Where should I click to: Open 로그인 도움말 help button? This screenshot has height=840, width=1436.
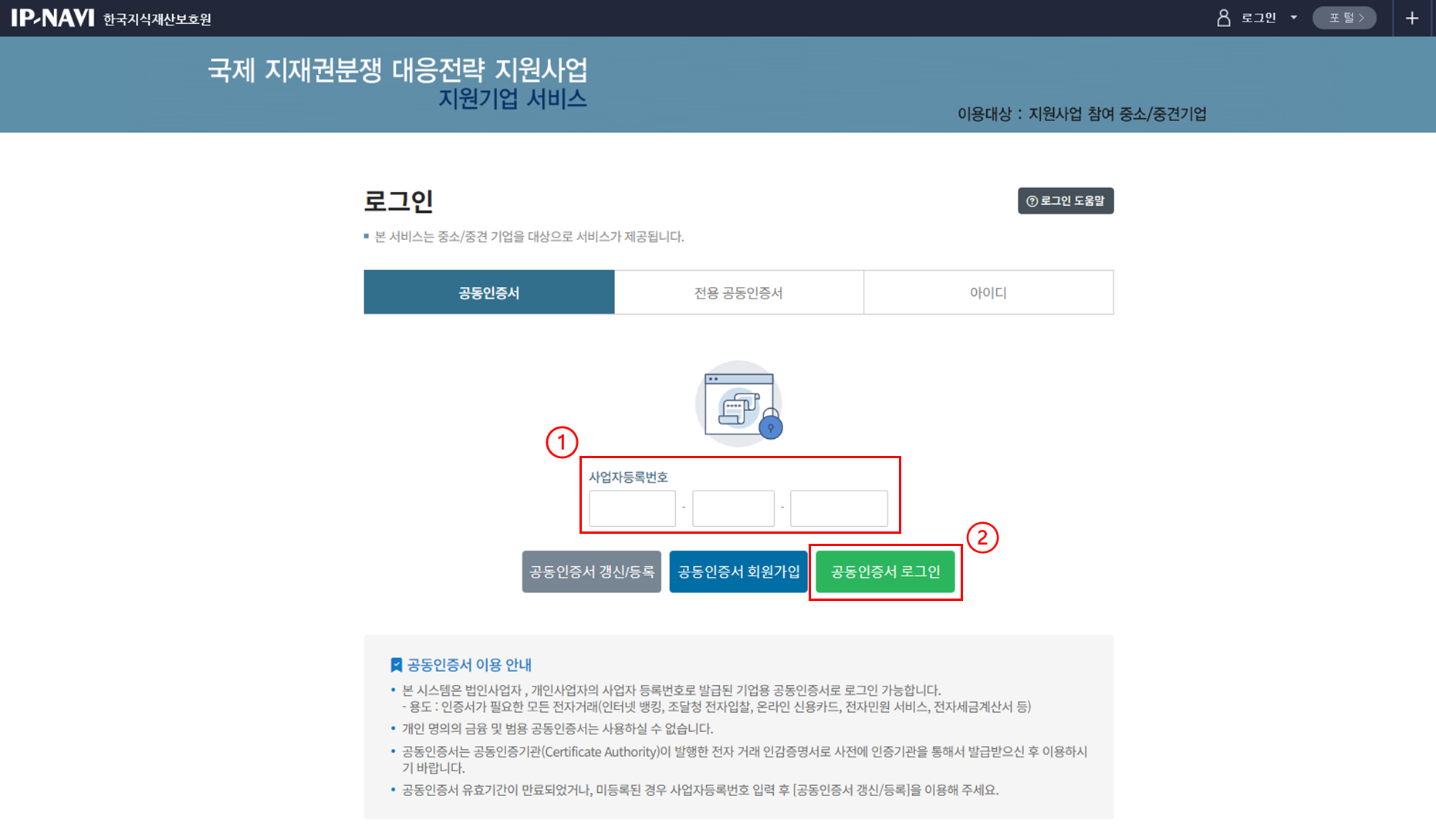click(1065, 201)
